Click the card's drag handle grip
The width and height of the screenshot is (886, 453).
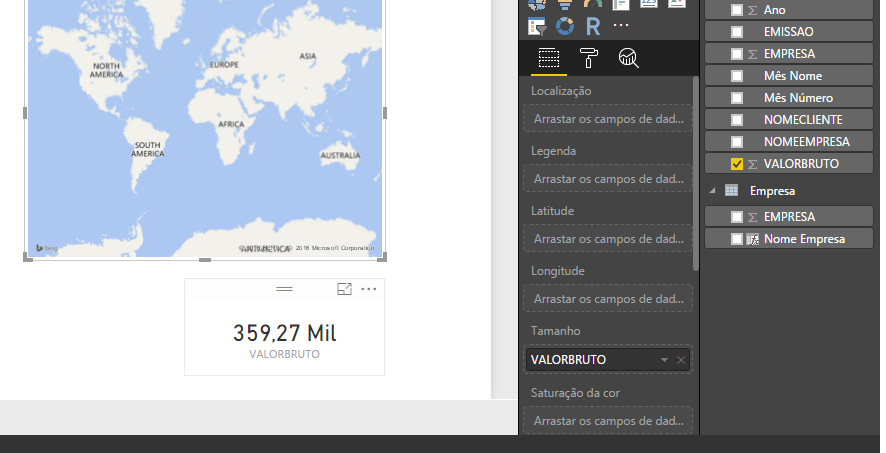(284, 289)
